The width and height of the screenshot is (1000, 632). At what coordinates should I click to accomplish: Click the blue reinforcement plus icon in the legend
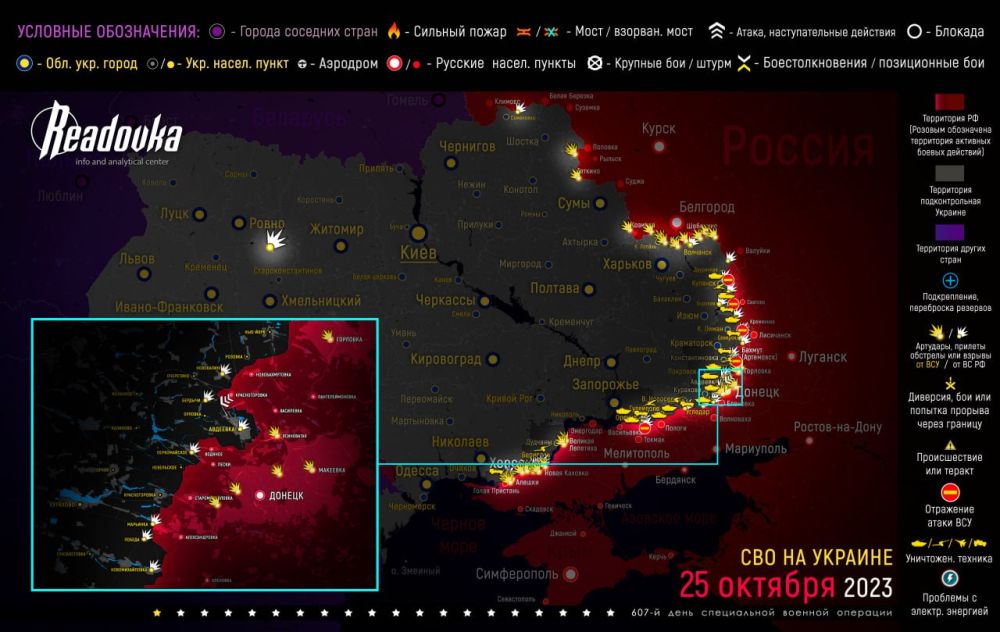coord(950,281)
